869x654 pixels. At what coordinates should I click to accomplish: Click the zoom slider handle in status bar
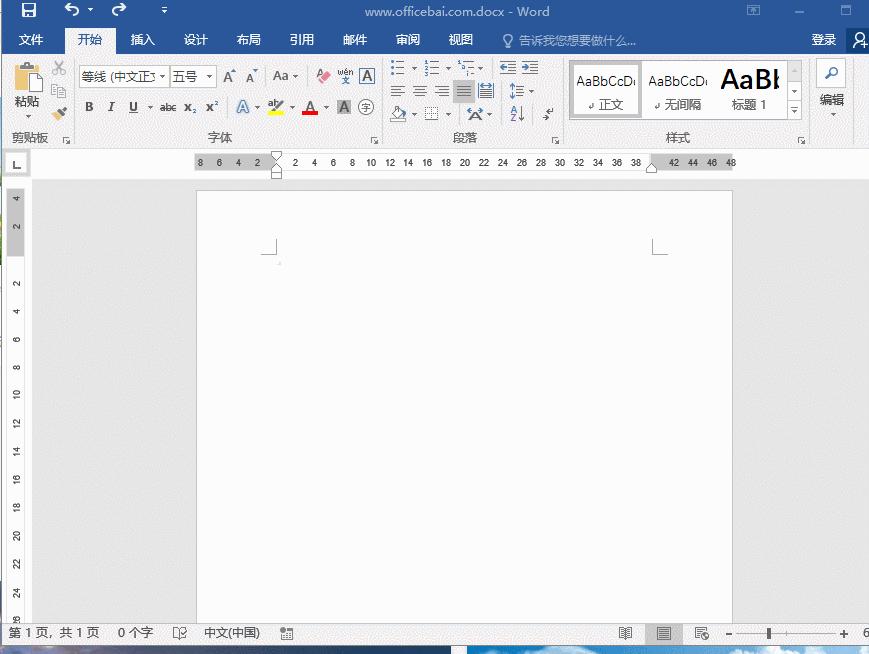point(768,633)
